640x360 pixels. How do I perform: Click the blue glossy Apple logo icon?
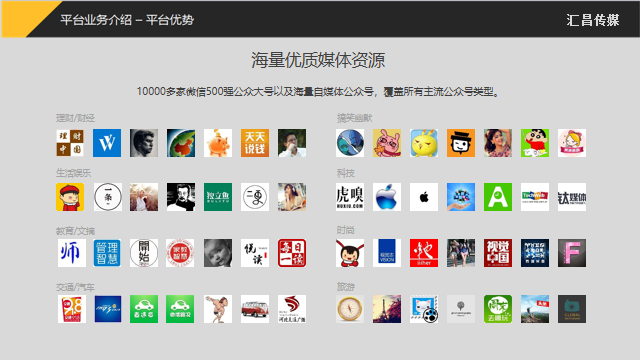point(387,197)
